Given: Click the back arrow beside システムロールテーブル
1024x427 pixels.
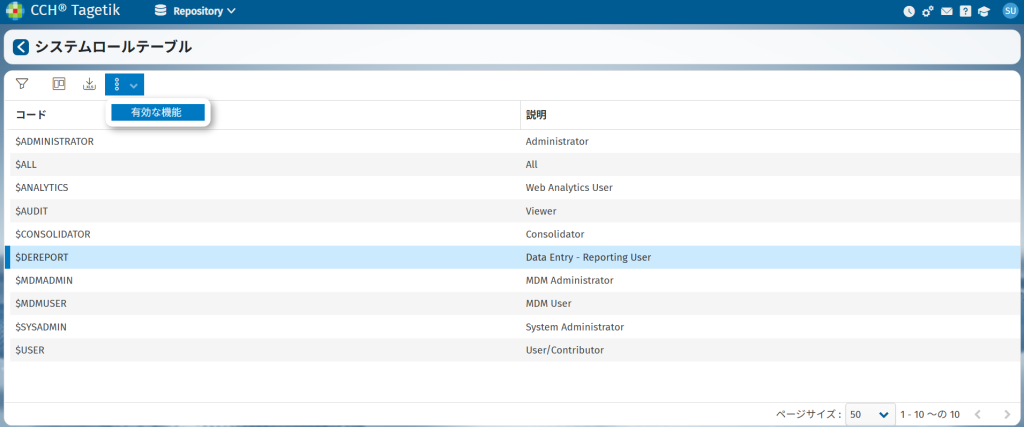Looking at the screenshot, I should [21, 47].
